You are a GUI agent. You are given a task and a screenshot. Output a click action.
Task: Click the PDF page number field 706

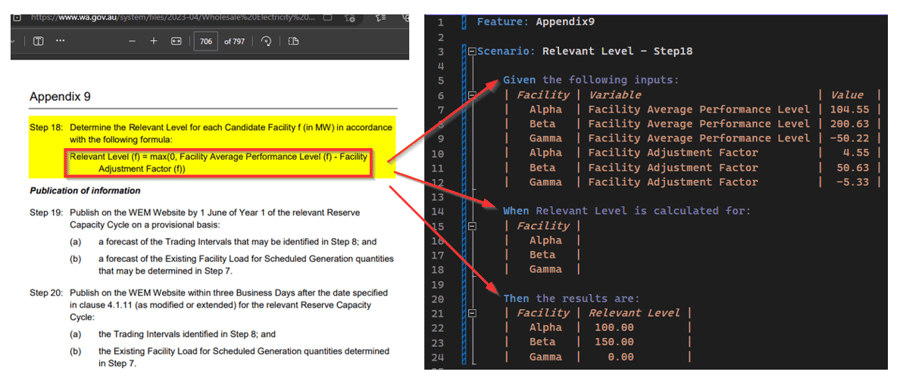[206, 41]
